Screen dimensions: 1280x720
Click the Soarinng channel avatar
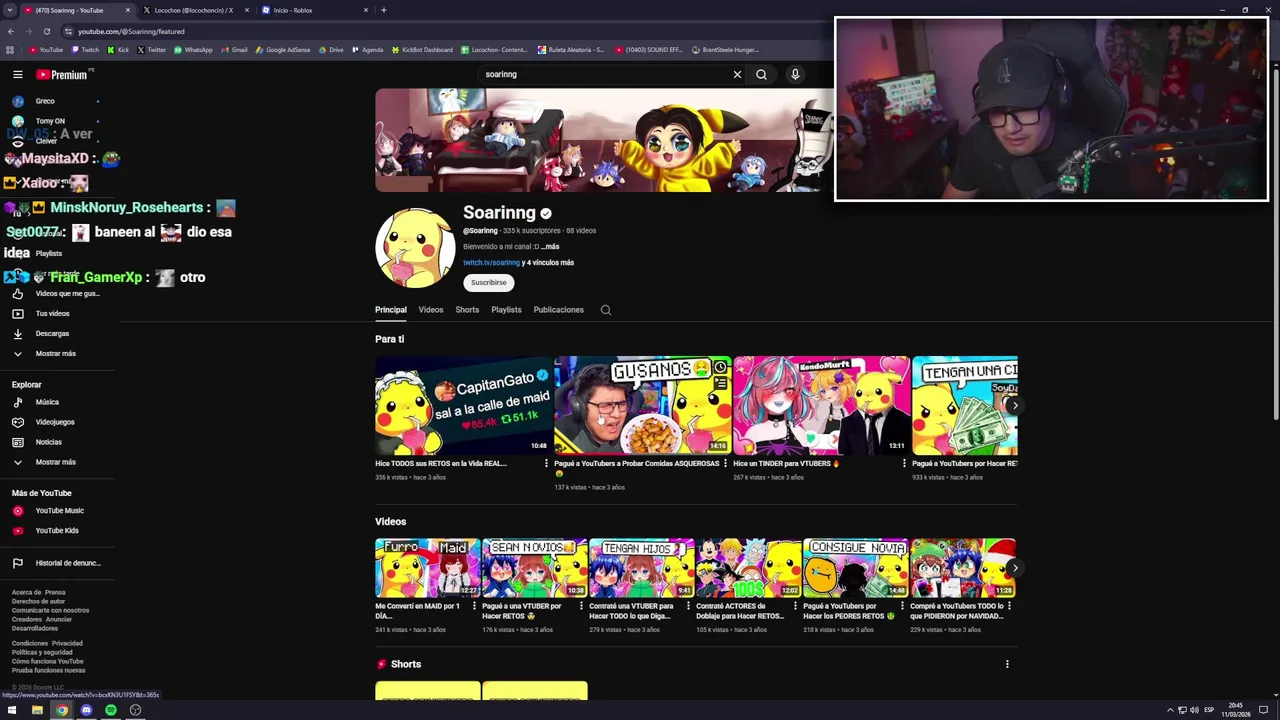[x=415, y=248]
